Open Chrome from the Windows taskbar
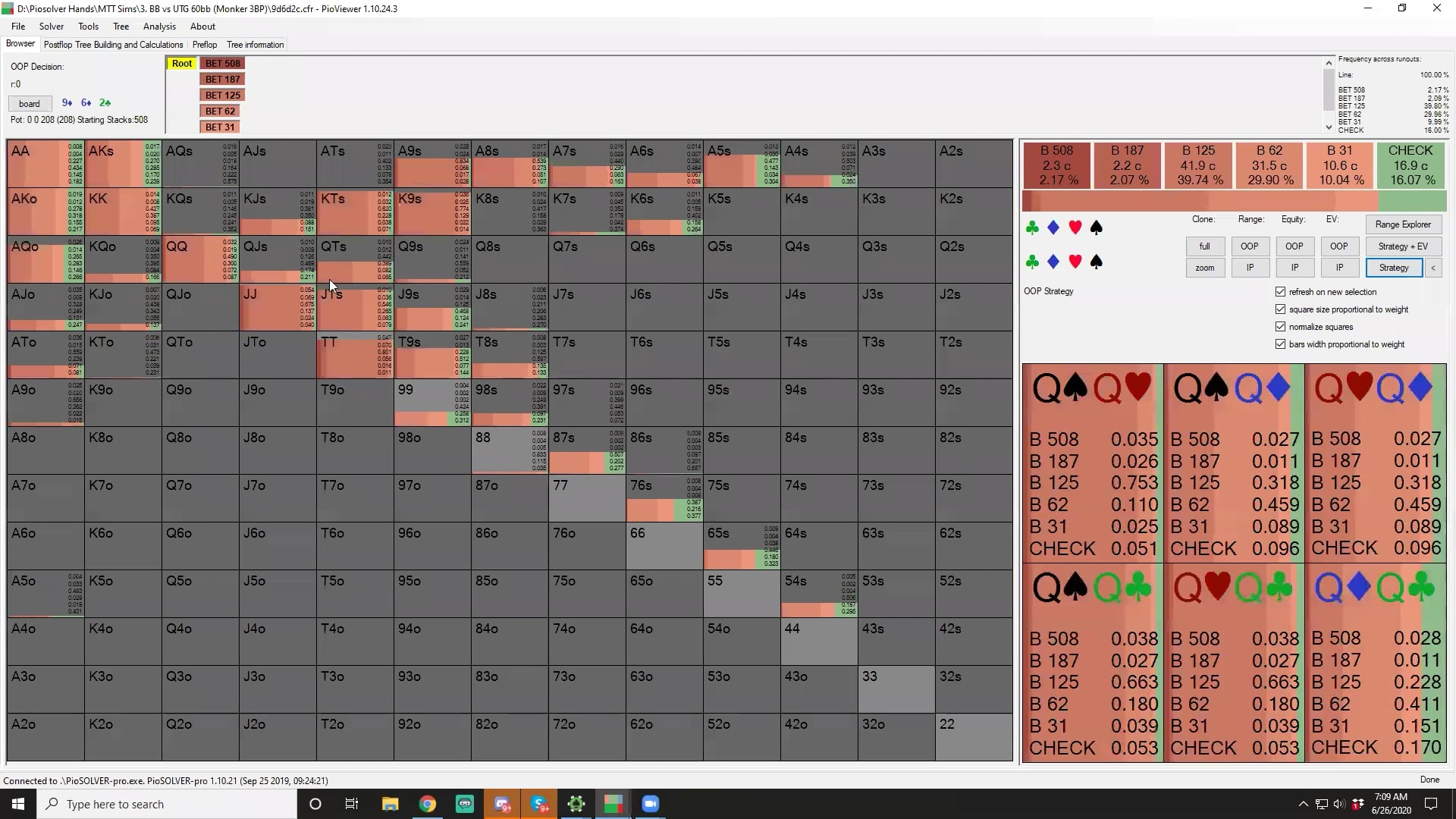Viewport: 1456px width, 819px height. 428,804
